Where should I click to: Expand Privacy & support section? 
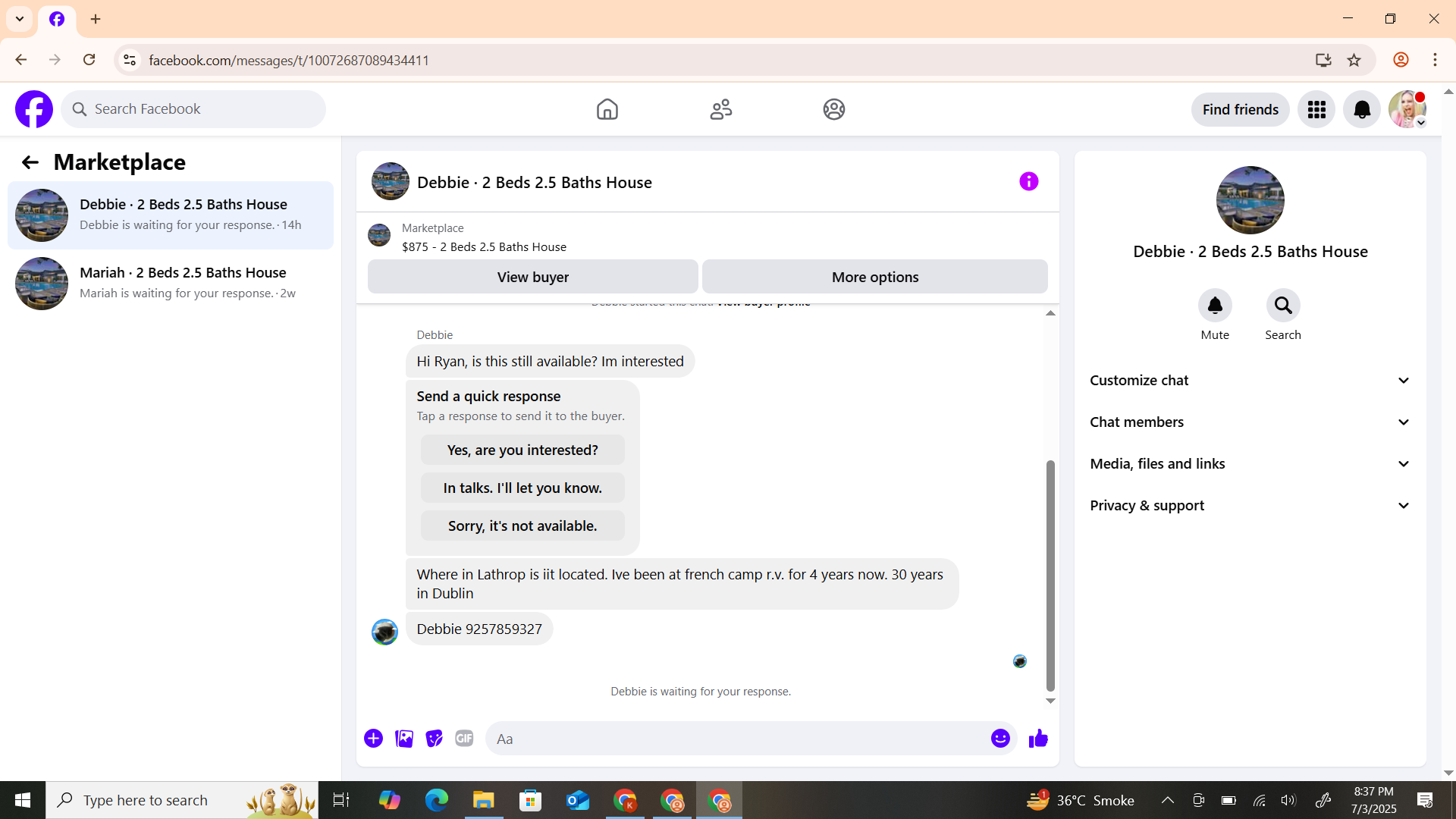(x=1250, y=506)
